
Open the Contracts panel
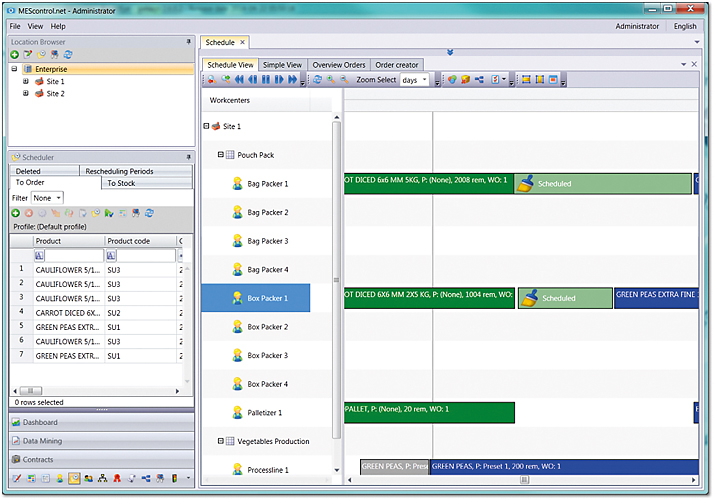[x=101, y=459]
